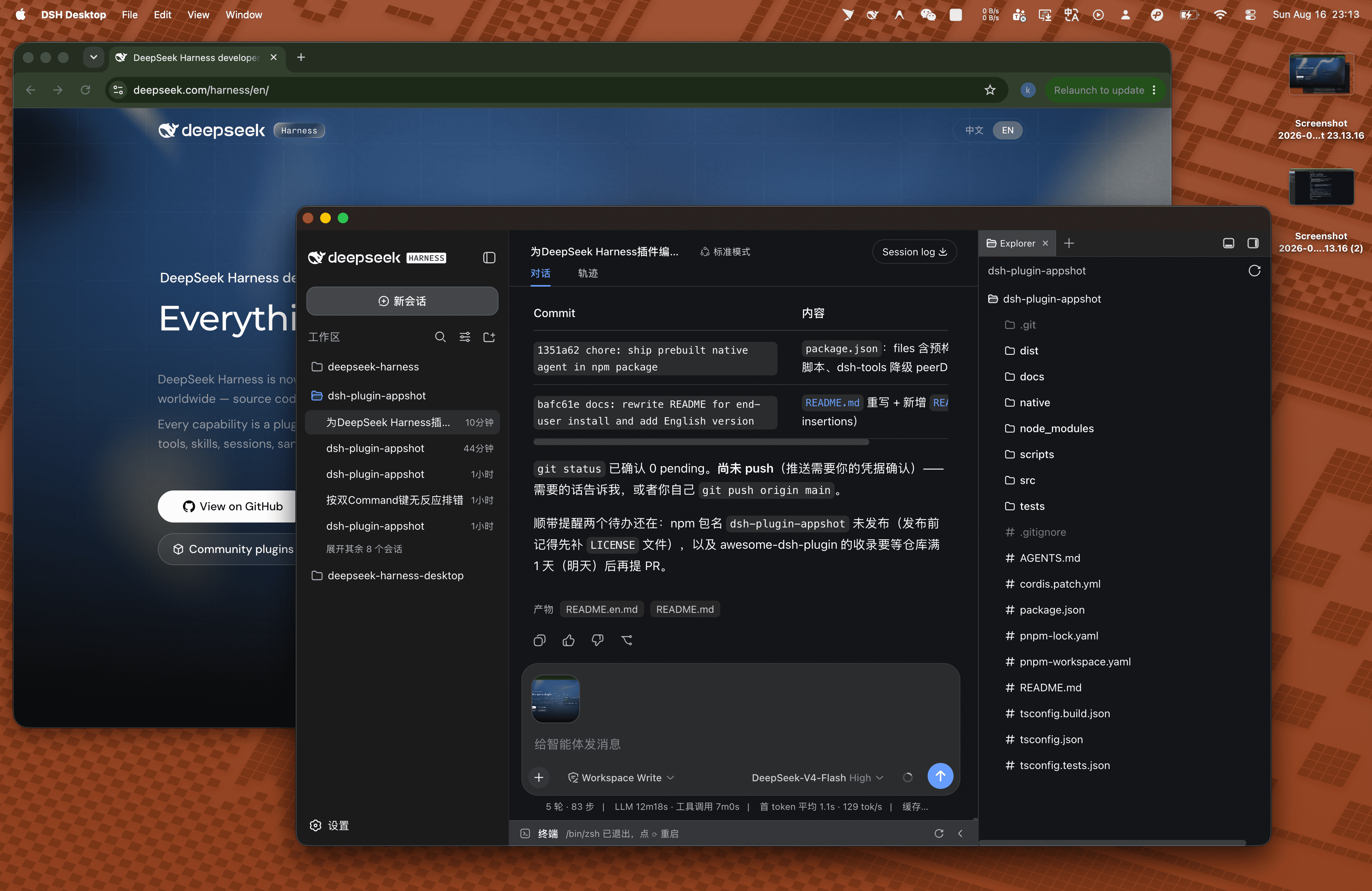
Task: Open the Workspace Write permission dropdown
Action: click(622, 777)
